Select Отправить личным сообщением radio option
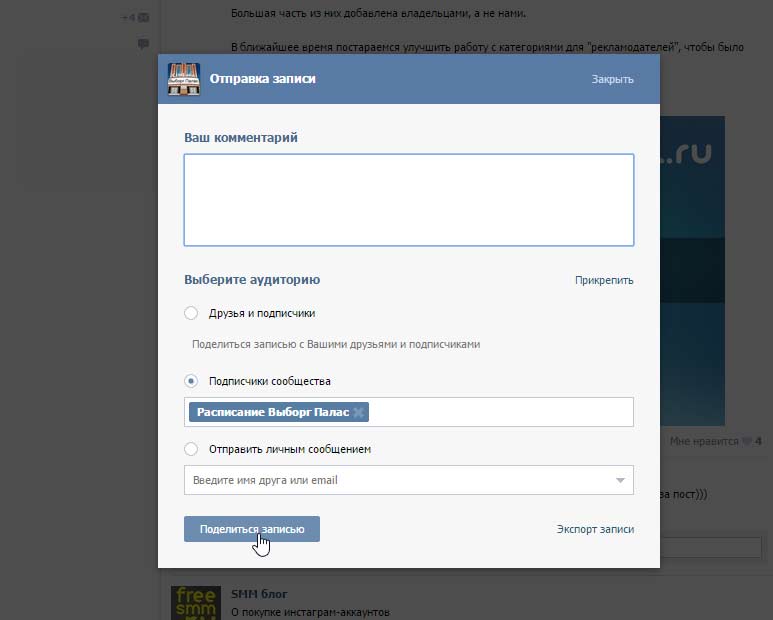This screenshot has width=773, height=620. click(x=191, y=449)
